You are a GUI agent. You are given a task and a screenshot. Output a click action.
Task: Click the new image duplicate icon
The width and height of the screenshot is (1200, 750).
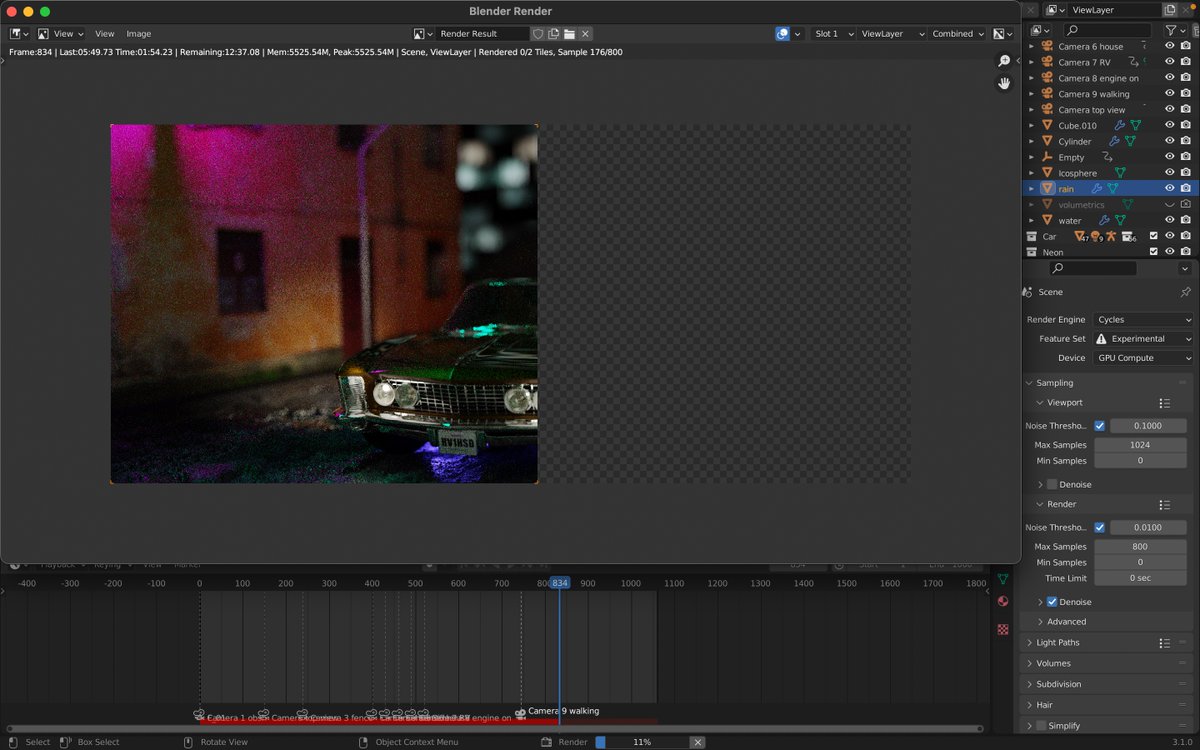pos(554,34)
